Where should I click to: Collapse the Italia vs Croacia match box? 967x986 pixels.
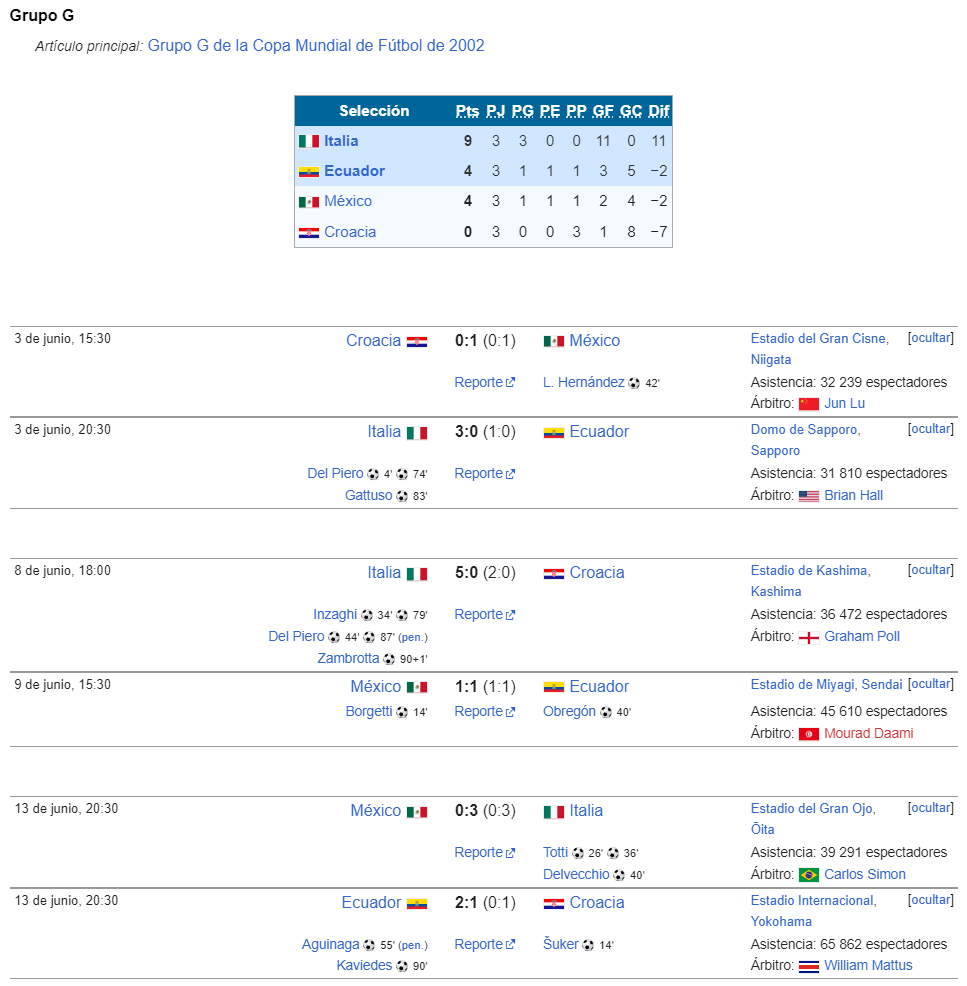(931, 570)
